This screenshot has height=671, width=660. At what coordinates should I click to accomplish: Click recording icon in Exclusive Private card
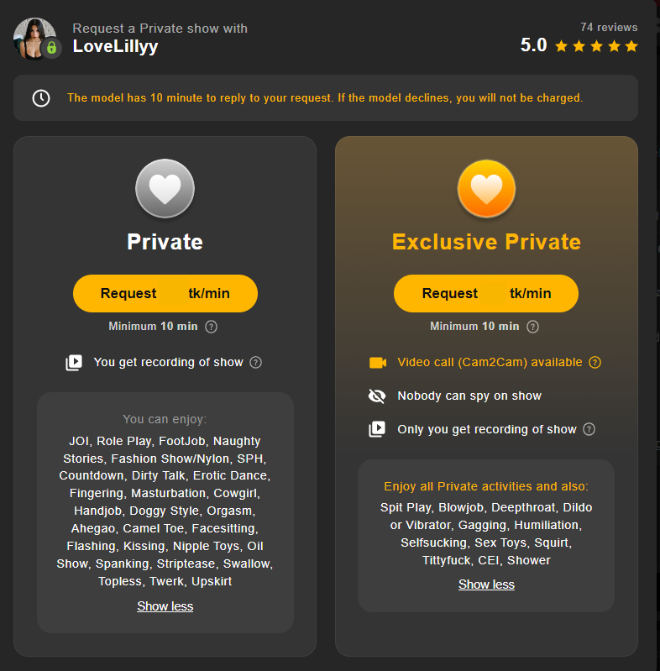[377, 429]
